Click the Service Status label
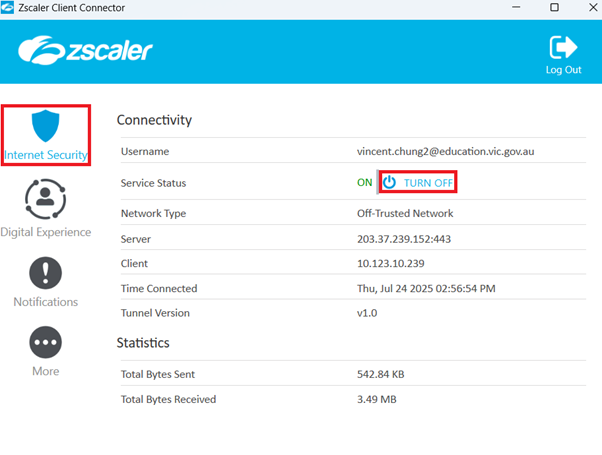Image resolution: width=602 pixels, height=455 pixels. 153,183
